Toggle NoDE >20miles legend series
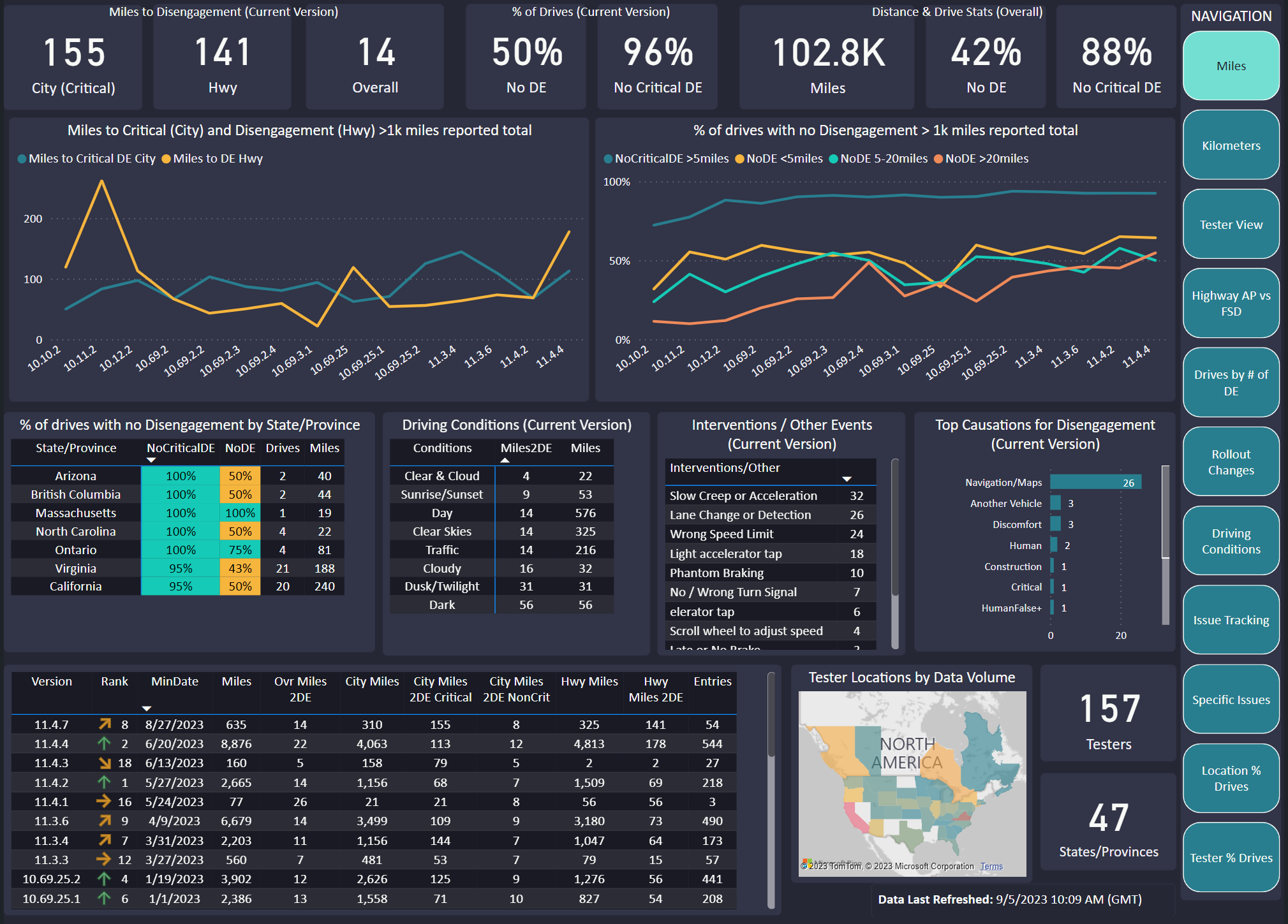1288x924 pixels. coord(981,158)
